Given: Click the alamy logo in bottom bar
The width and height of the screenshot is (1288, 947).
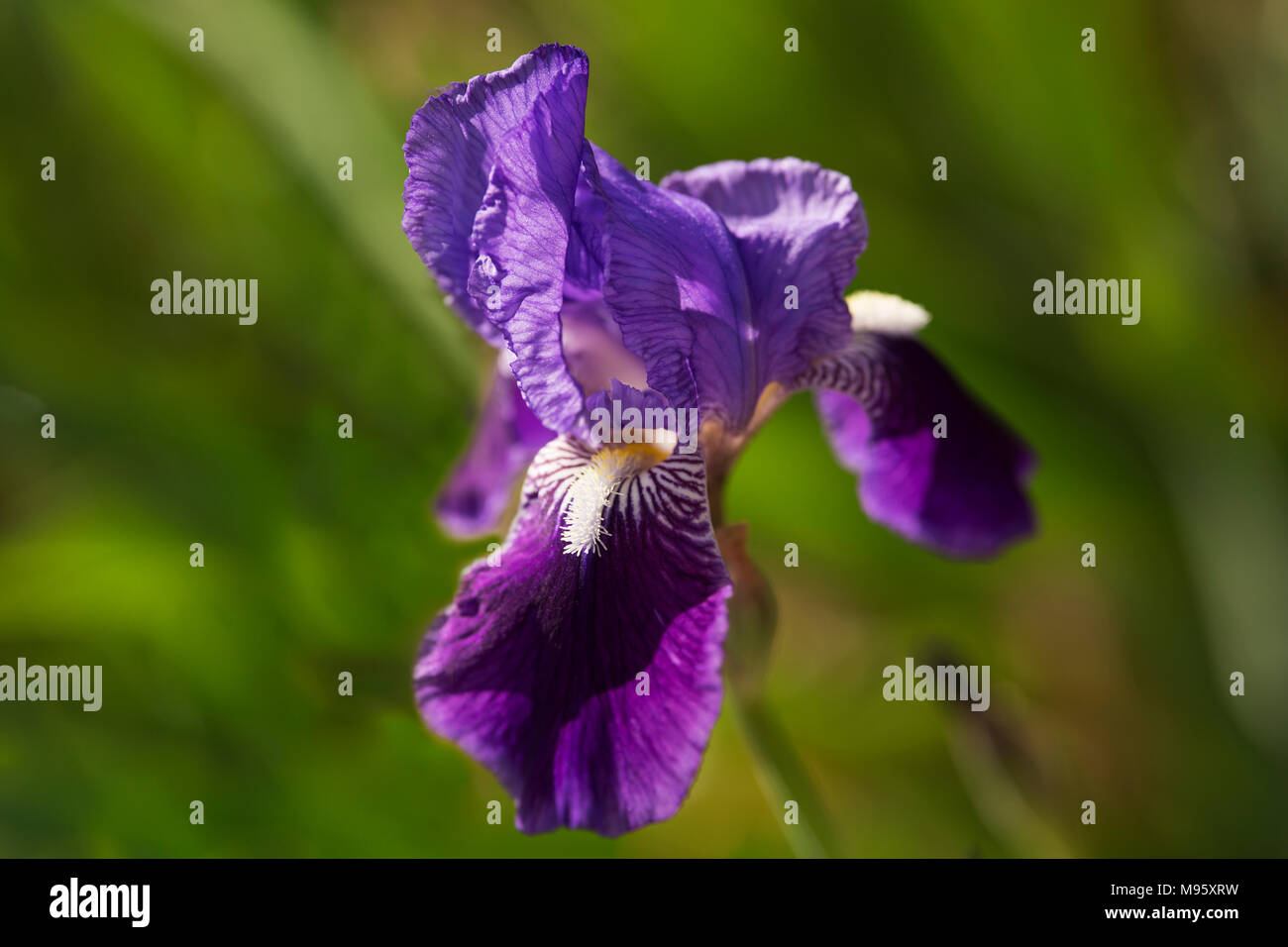Looking at the screenshot, I should [100, 902].
